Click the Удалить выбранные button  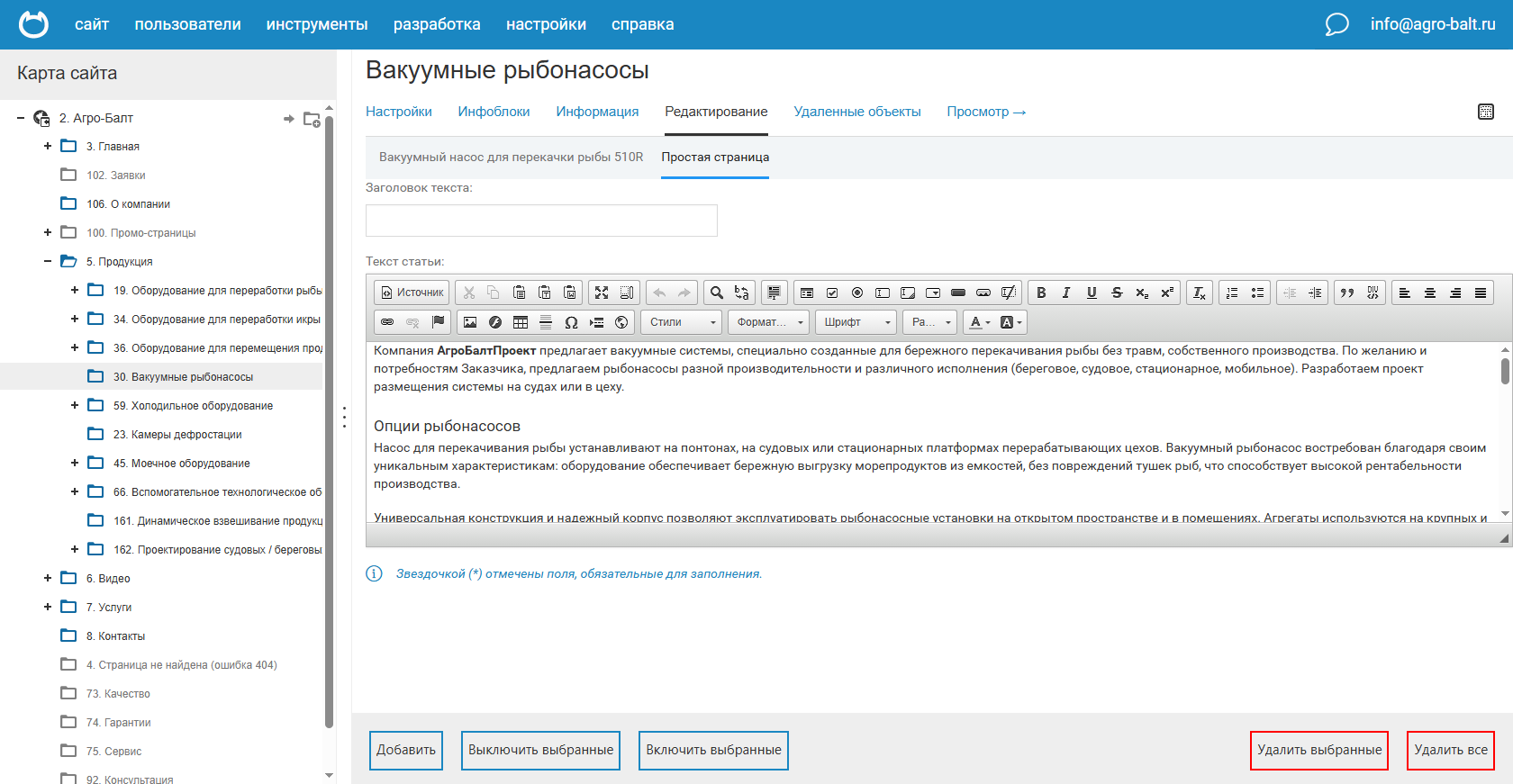tap(1319, 750)
